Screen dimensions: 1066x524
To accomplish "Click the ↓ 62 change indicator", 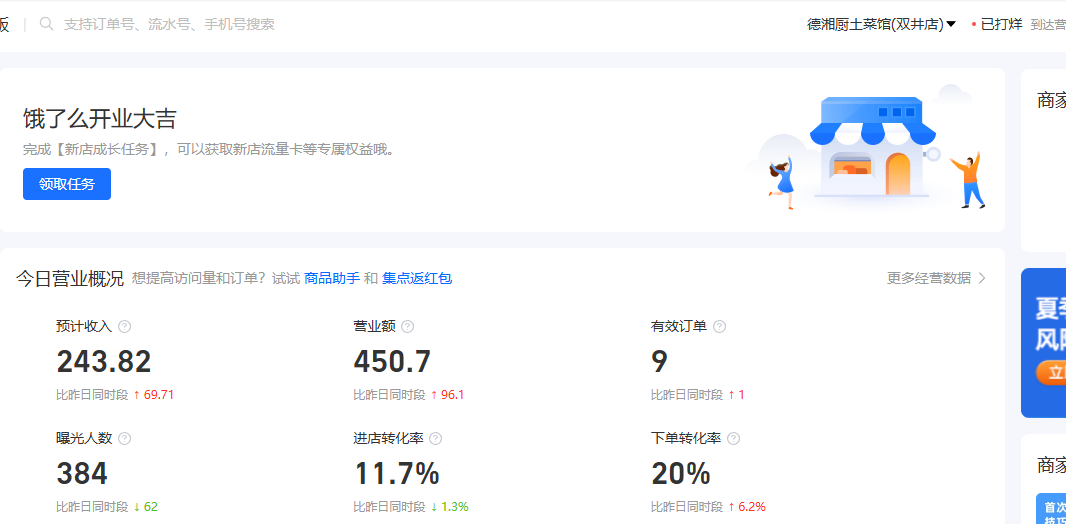I will (145, 507).
